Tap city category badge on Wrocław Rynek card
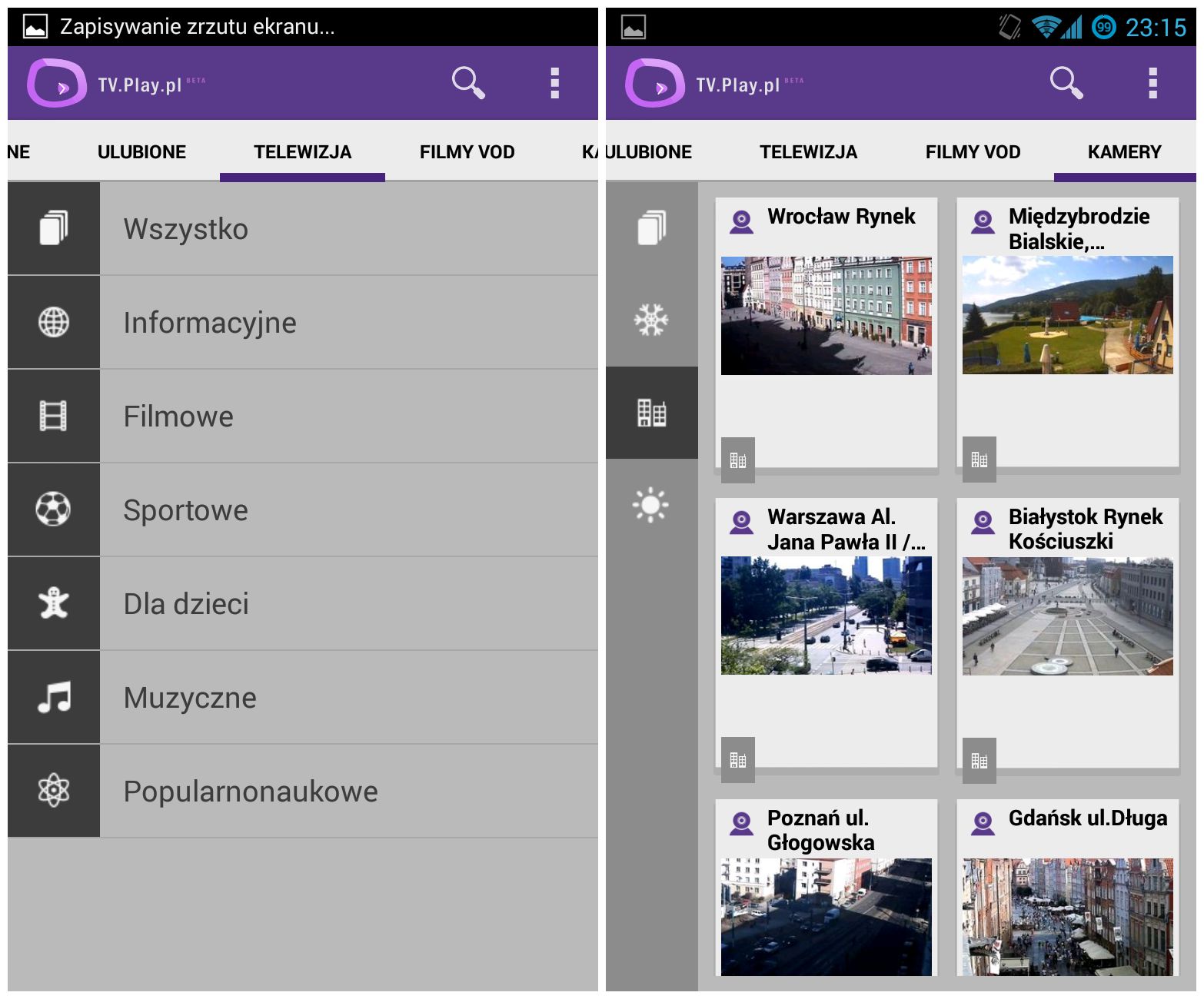 tap(738, 460)
